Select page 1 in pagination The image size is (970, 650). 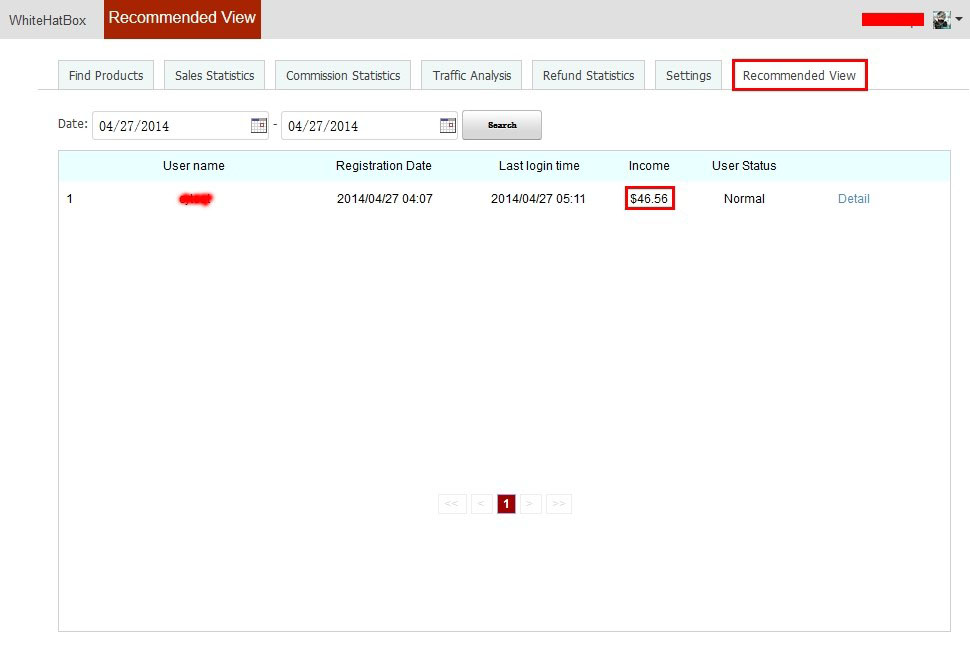(x=507, y=504)
